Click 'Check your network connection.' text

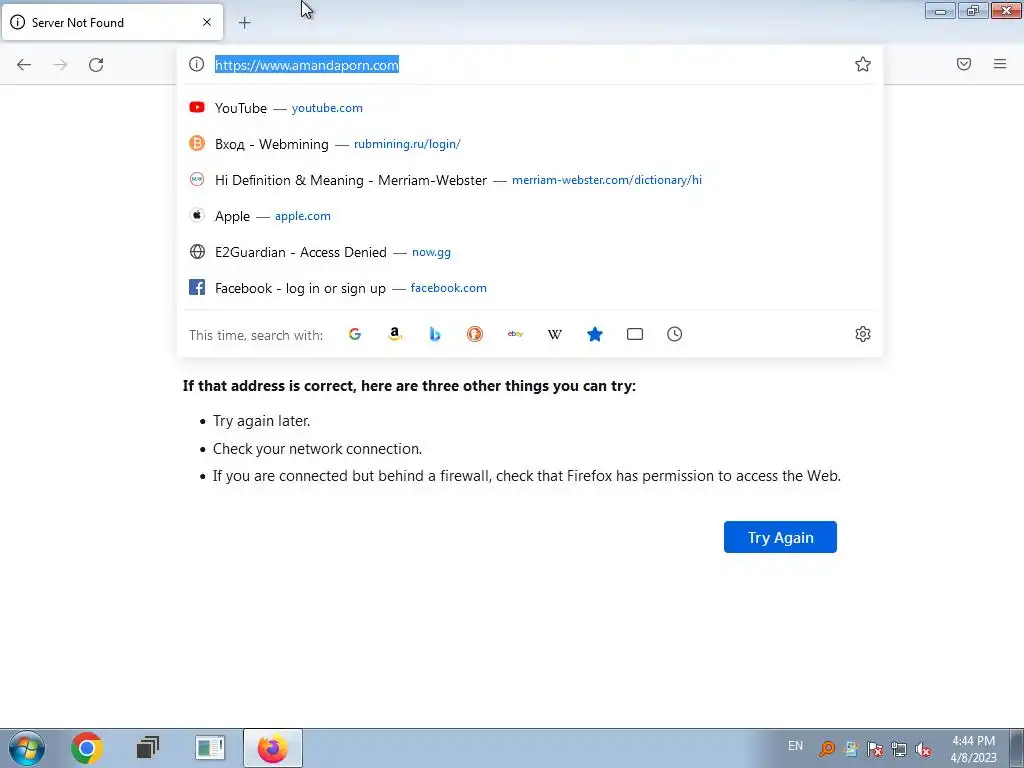(317, 449)
